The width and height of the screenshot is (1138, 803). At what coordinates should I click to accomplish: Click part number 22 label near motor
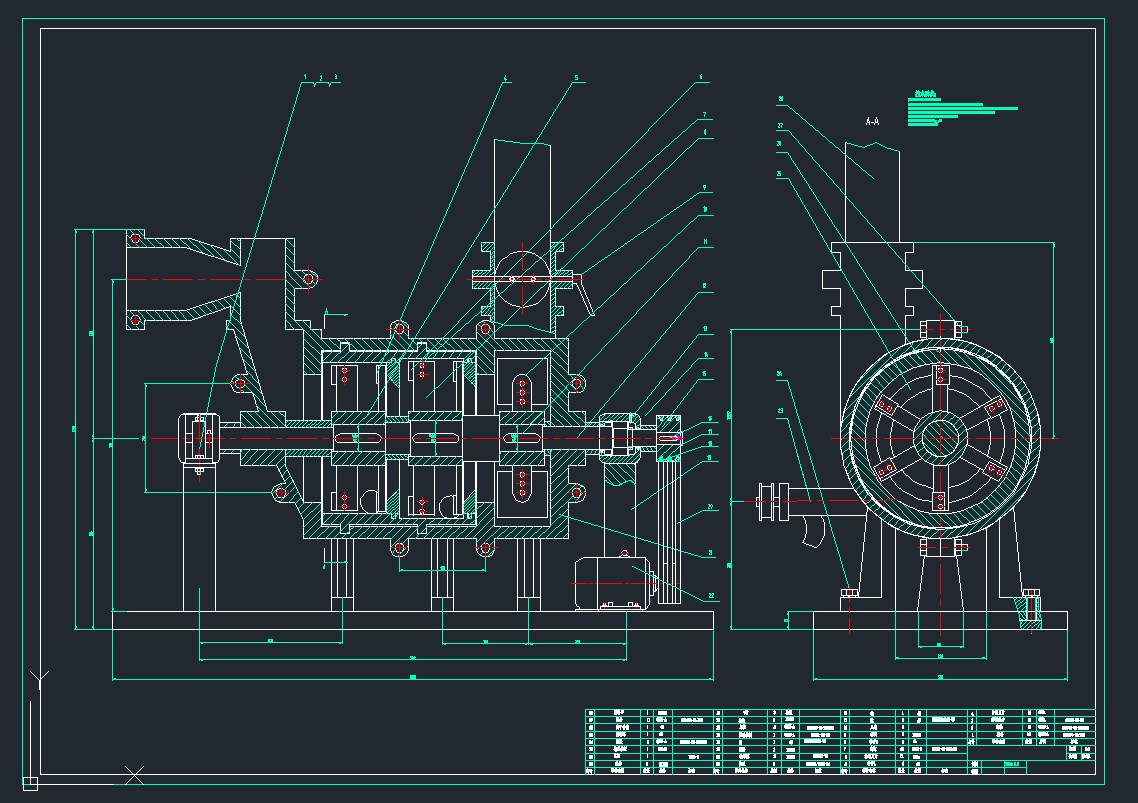click(712, 596)
